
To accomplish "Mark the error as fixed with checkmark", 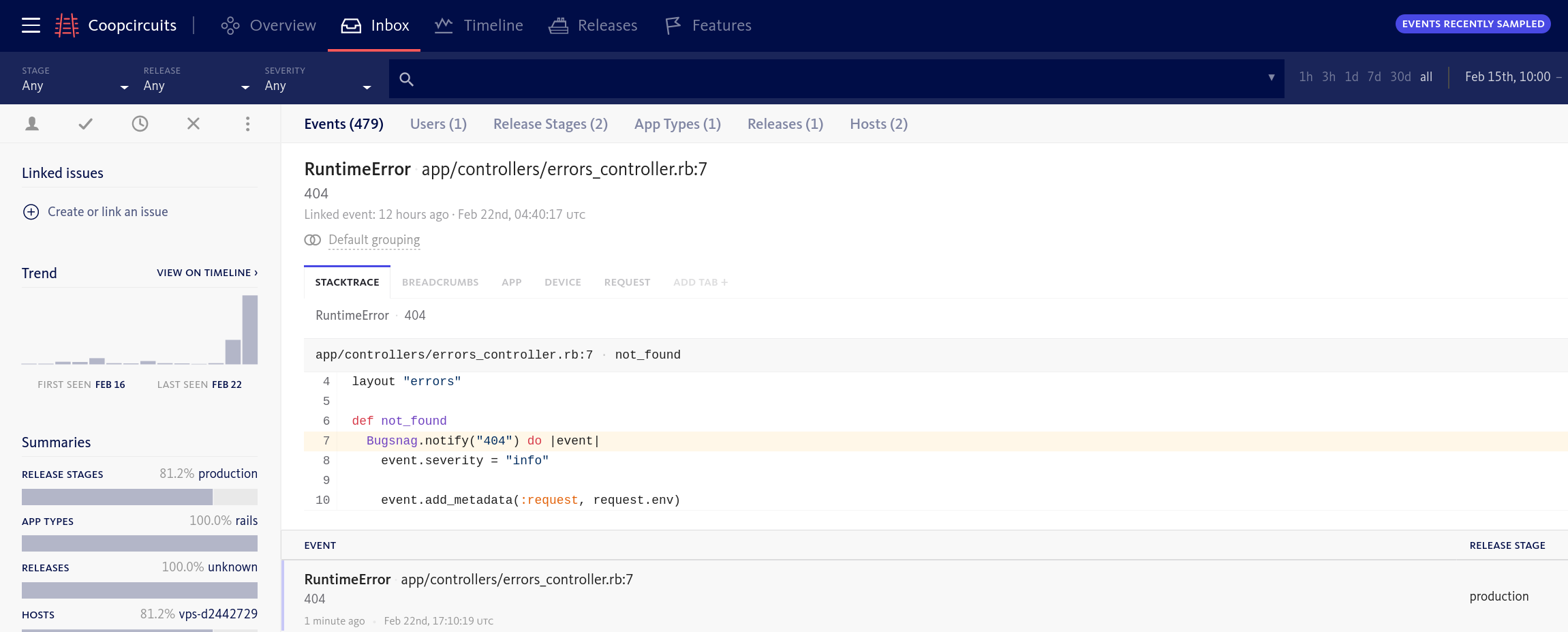I will click(85, 123).
